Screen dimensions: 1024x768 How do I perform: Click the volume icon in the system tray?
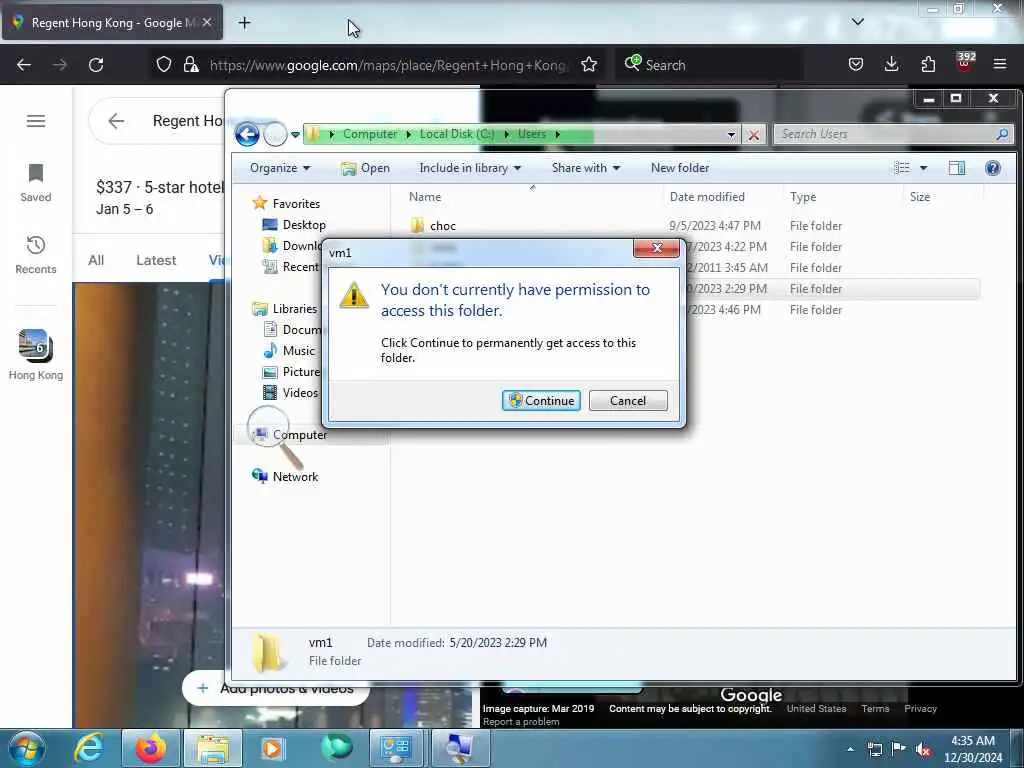tap(923, 750)
